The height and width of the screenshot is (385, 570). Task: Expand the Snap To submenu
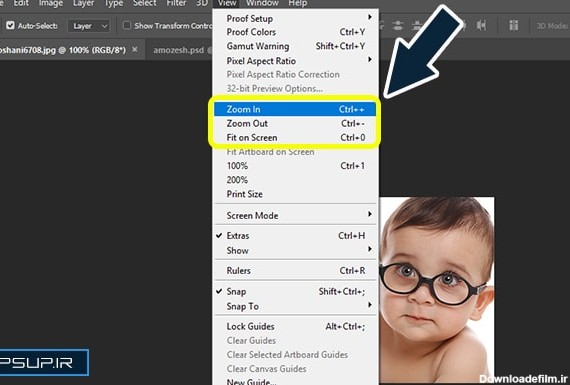click(295, 306)
